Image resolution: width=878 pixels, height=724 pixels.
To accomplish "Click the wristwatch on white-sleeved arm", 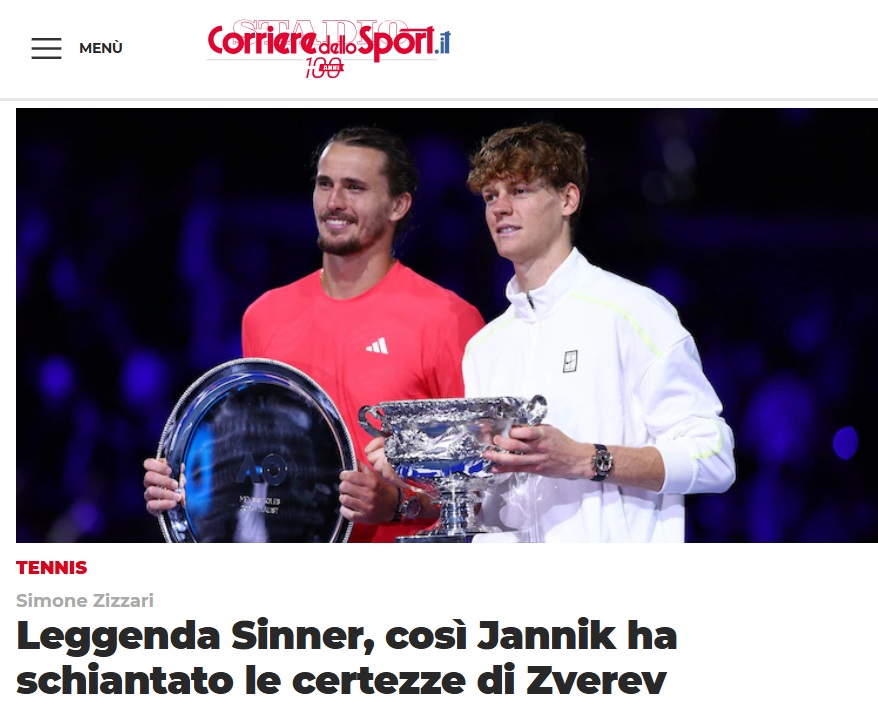I will 602,462.
